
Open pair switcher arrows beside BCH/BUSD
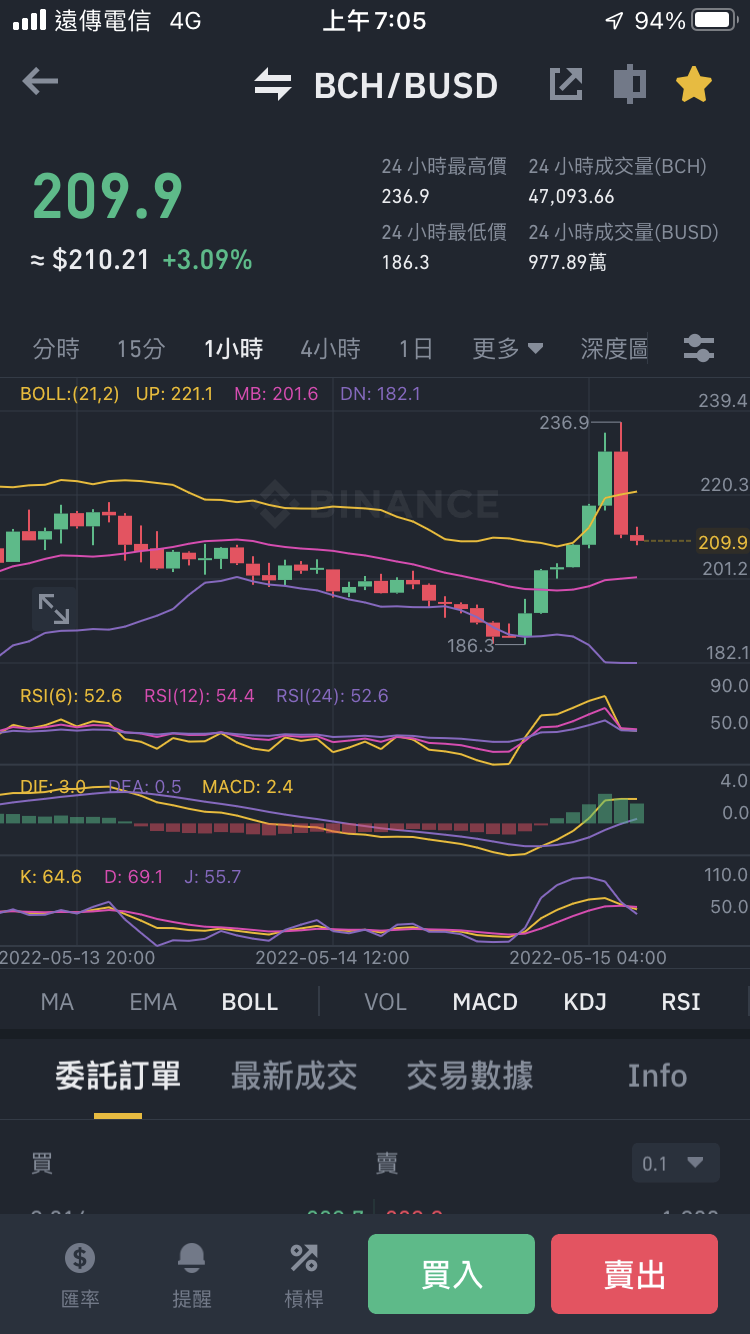point(272,85)
